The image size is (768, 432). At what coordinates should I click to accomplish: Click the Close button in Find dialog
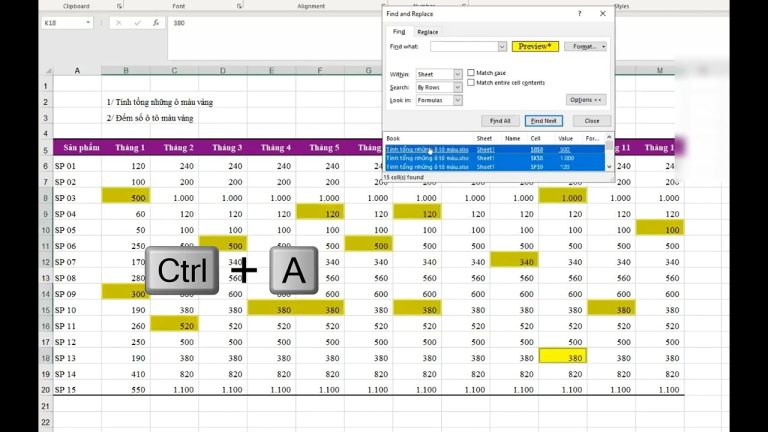pos(592,120)
